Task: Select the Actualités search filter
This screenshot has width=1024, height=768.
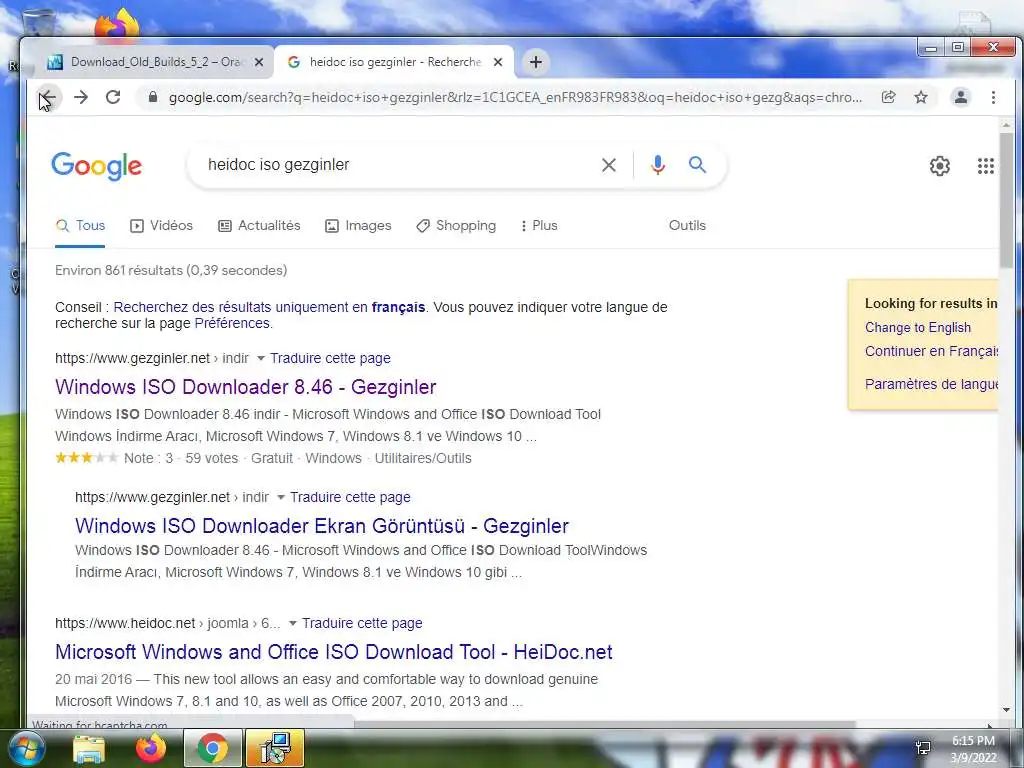Action: tap(259, 226)
